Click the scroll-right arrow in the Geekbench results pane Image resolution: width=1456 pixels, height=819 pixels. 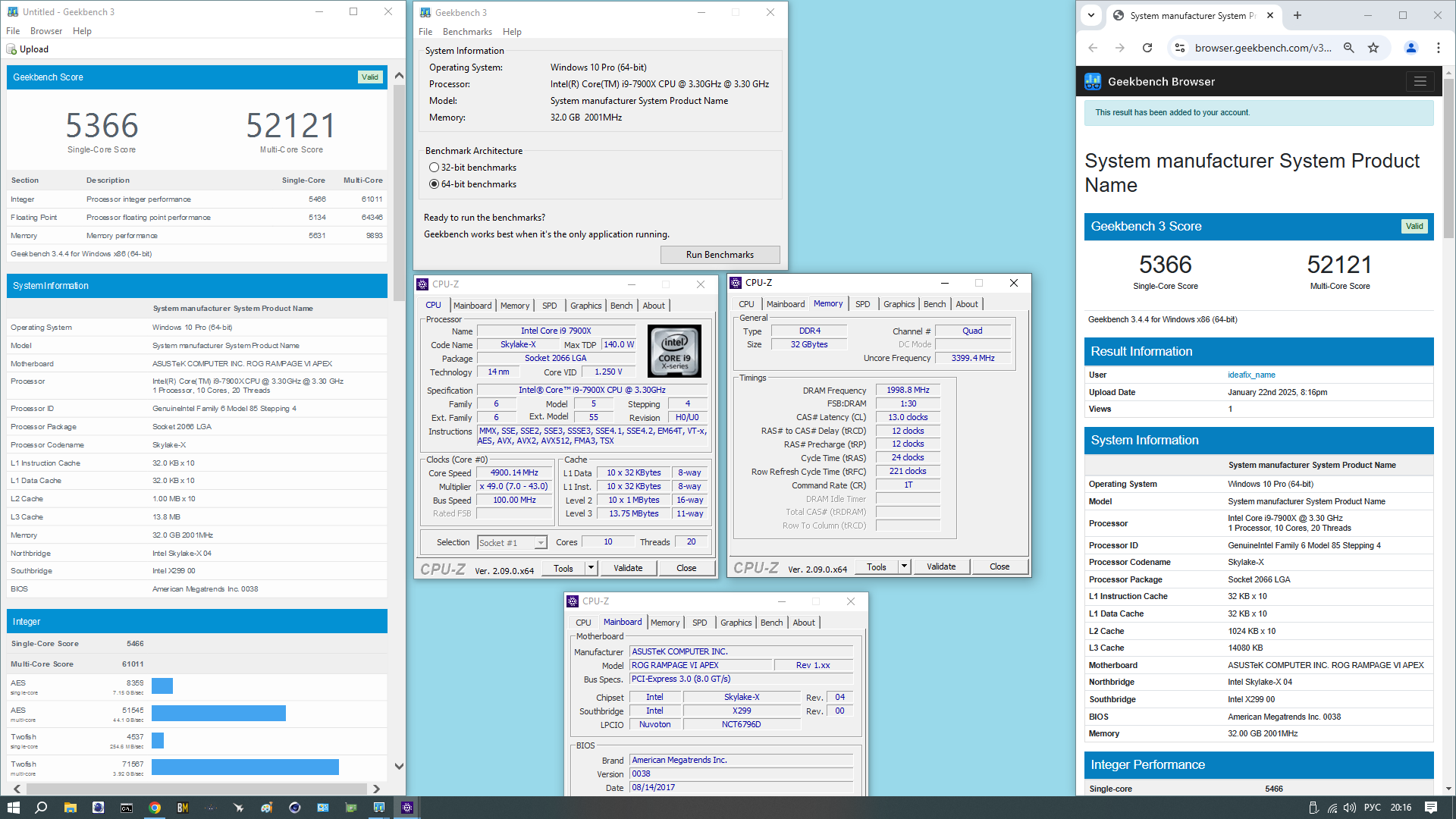[376, 789]
